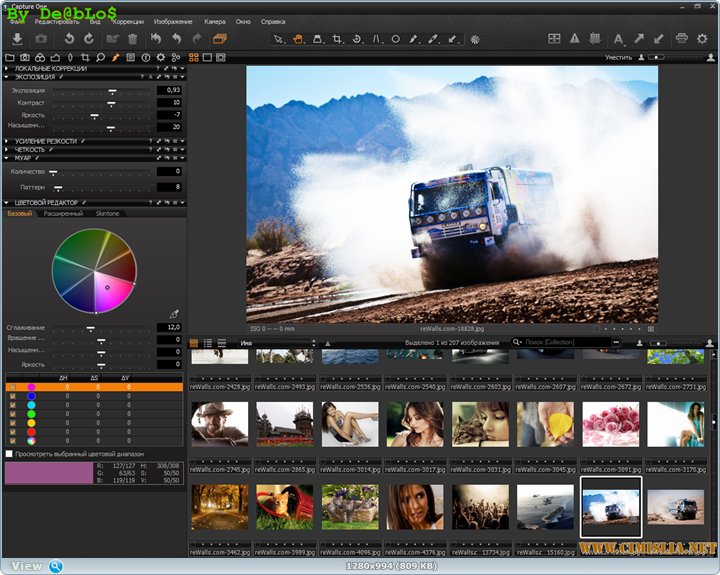
Task: Click the rotate left toolbar icon
Action: (x=69, y=38)
